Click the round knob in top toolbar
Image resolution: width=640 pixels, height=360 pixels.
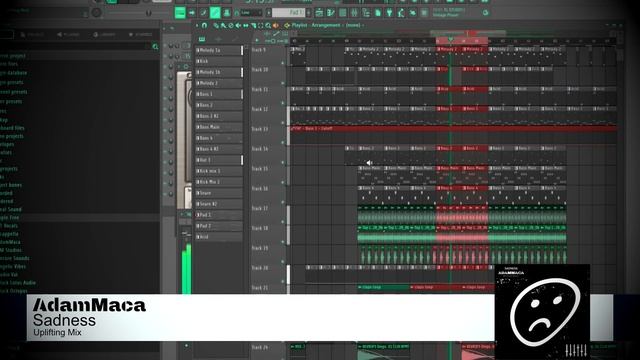tap(96, 12)
